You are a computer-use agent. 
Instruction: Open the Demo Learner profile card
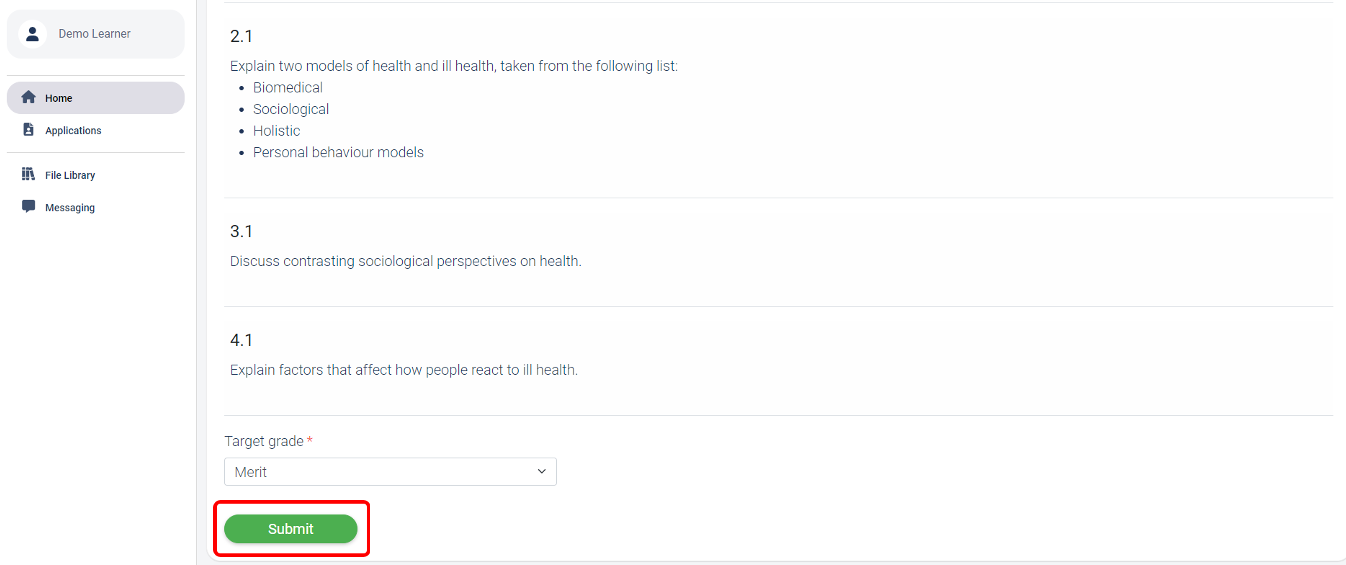95,34
